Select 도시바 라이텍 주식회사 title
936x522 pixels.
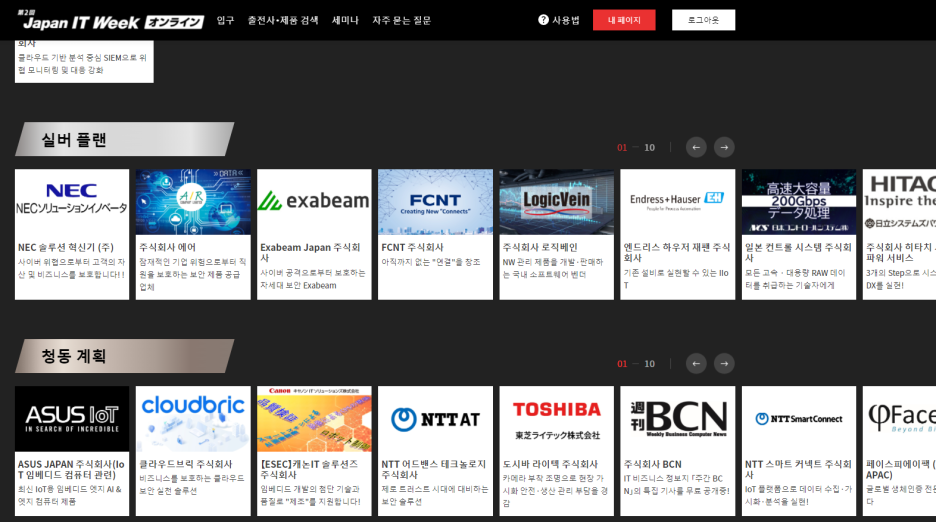pos(550,464)
